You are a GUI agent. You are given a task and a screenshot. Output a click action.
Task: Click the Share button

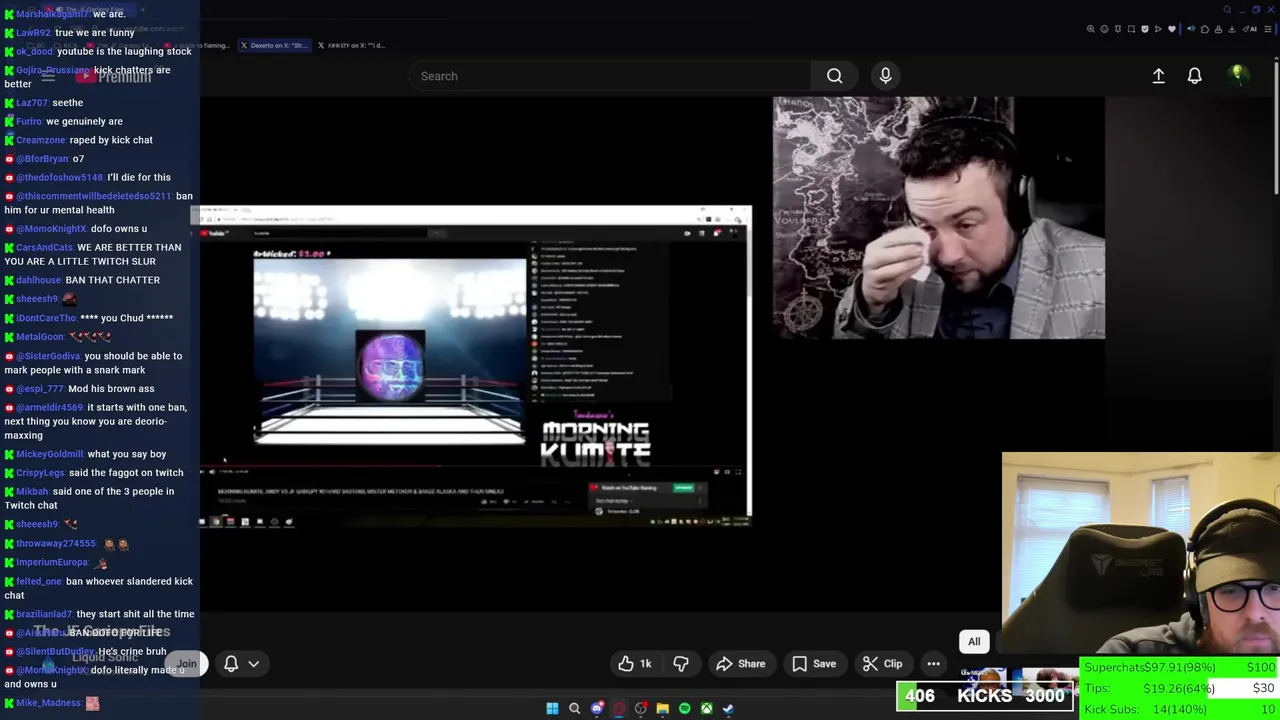pyautogui.click(x=741, y=664)
